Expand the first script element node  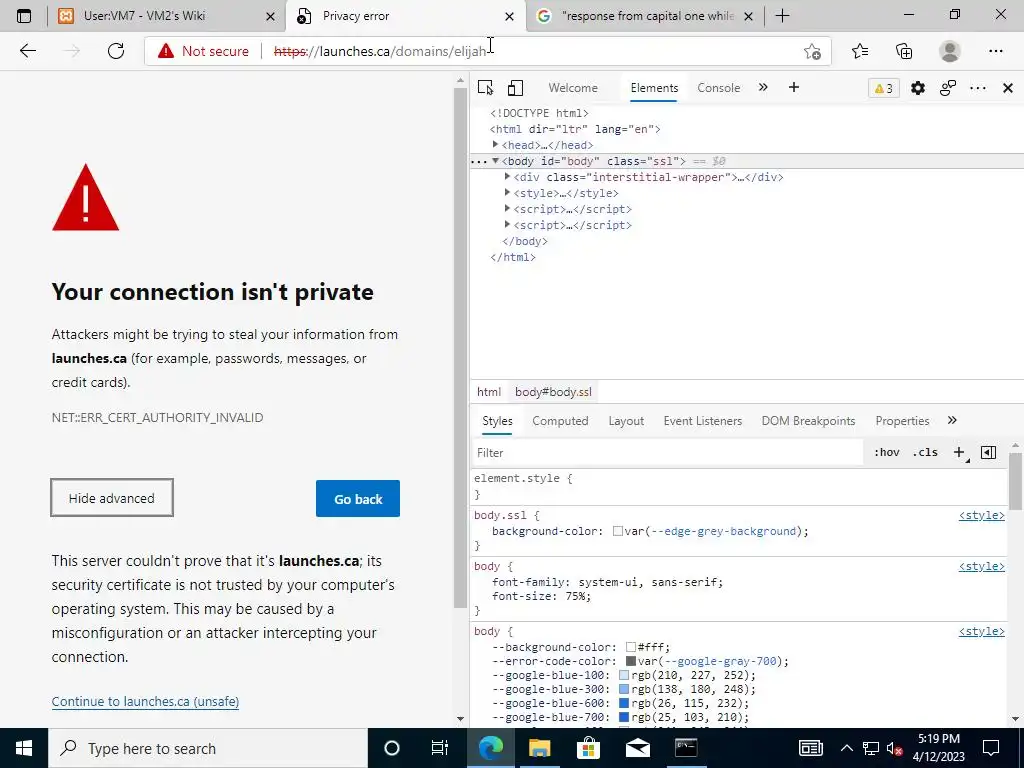[x=507, y=209]
